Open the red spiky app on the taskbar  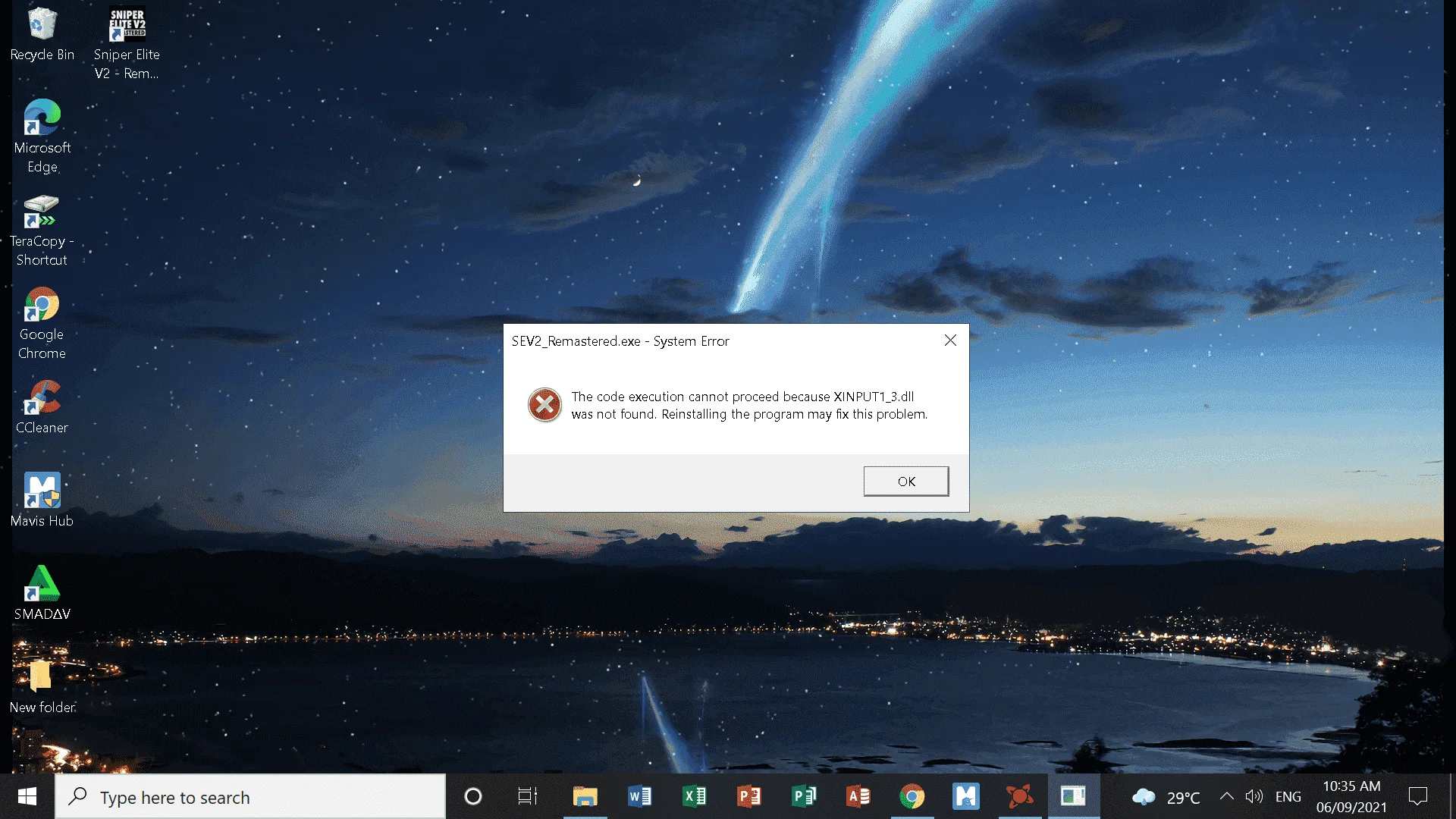point(1020,796)
